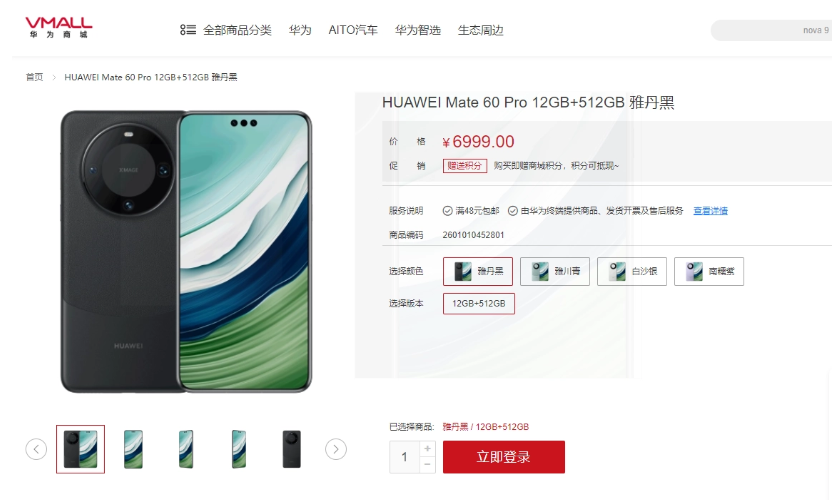Show next product thumbnails arrow

click(336, 449)
